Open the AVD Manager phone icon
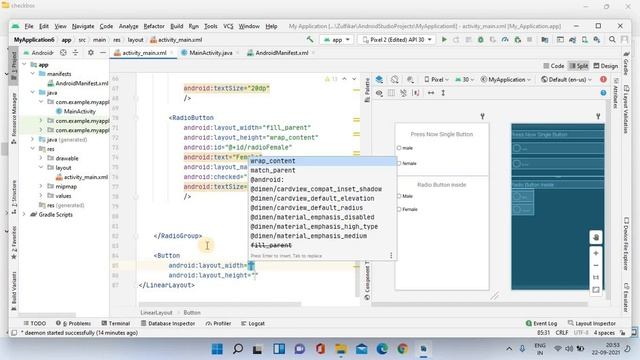This screenshot has width=640, height=360. (584, 40)
